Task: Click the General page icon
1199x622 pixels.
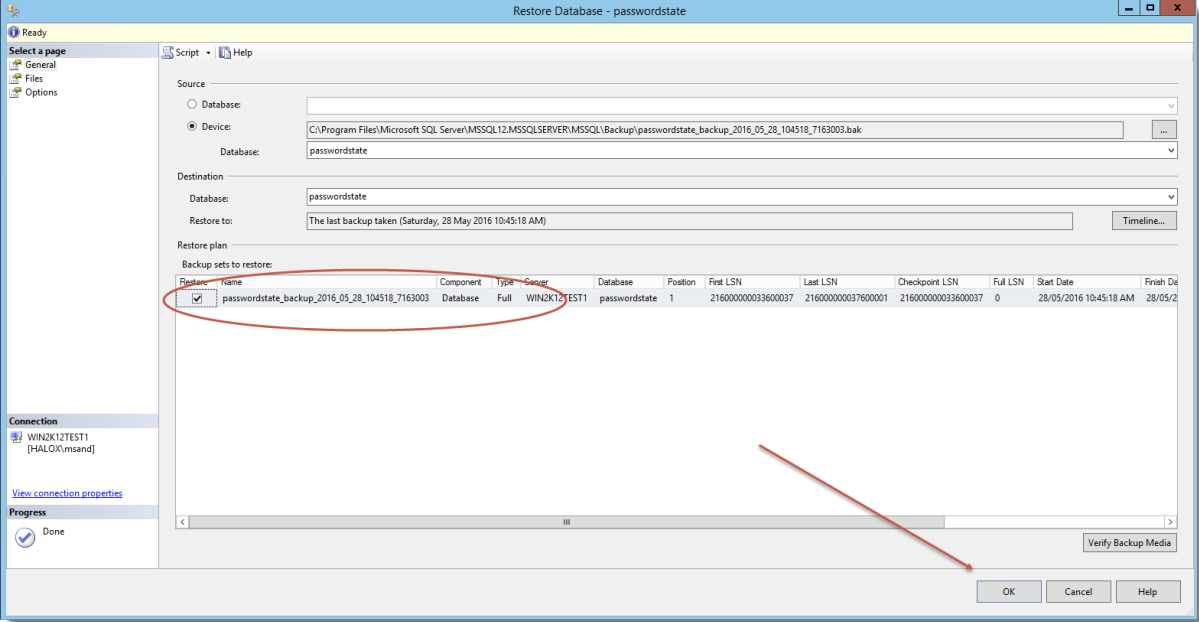Action: tap(15, 65)
